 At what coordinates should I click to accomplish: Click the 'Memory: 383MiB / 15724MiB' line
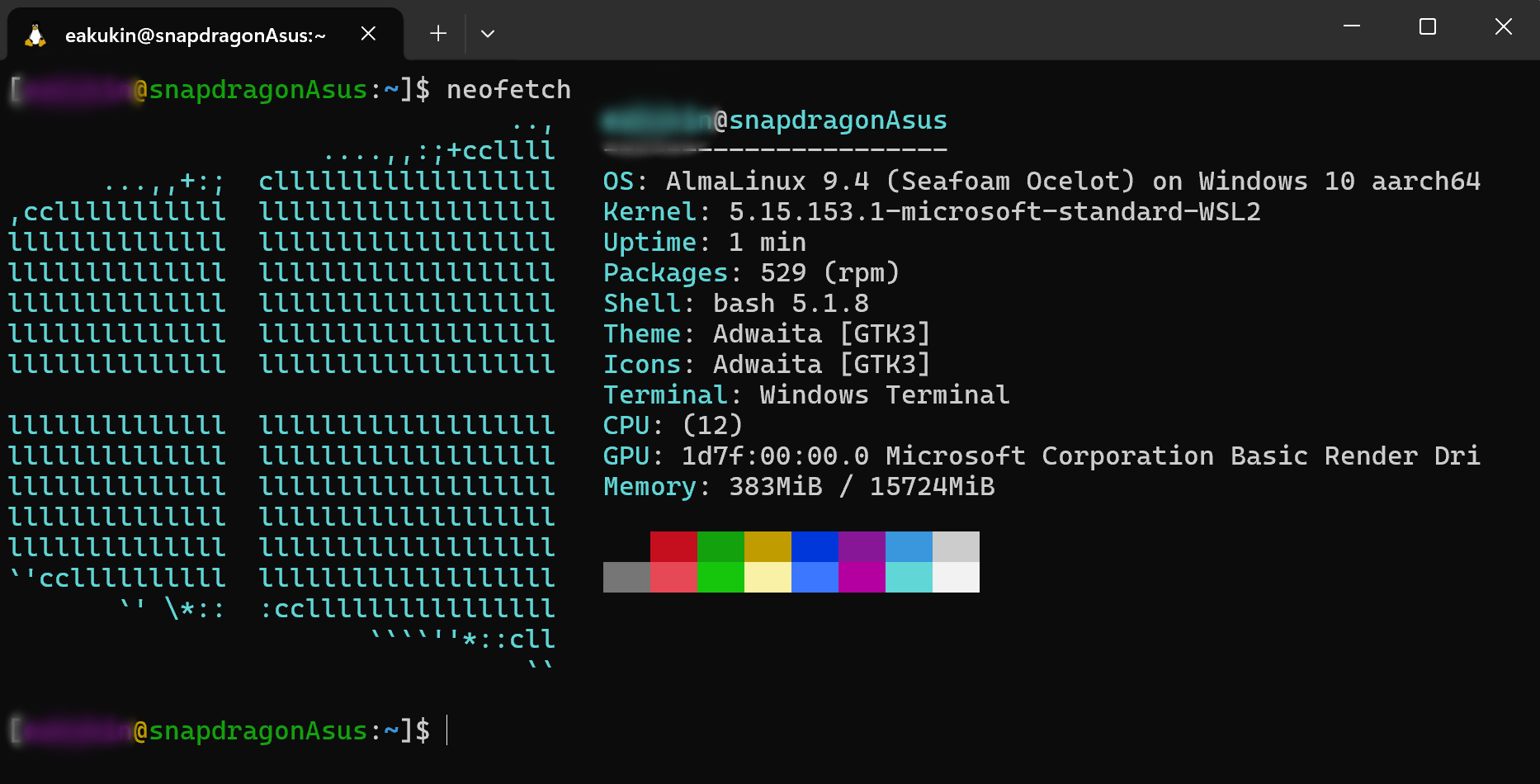click(799, 486)
